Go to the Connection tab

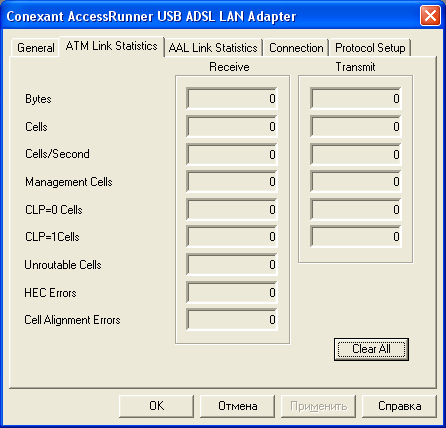pyautogui.click(x=296, y=48)
